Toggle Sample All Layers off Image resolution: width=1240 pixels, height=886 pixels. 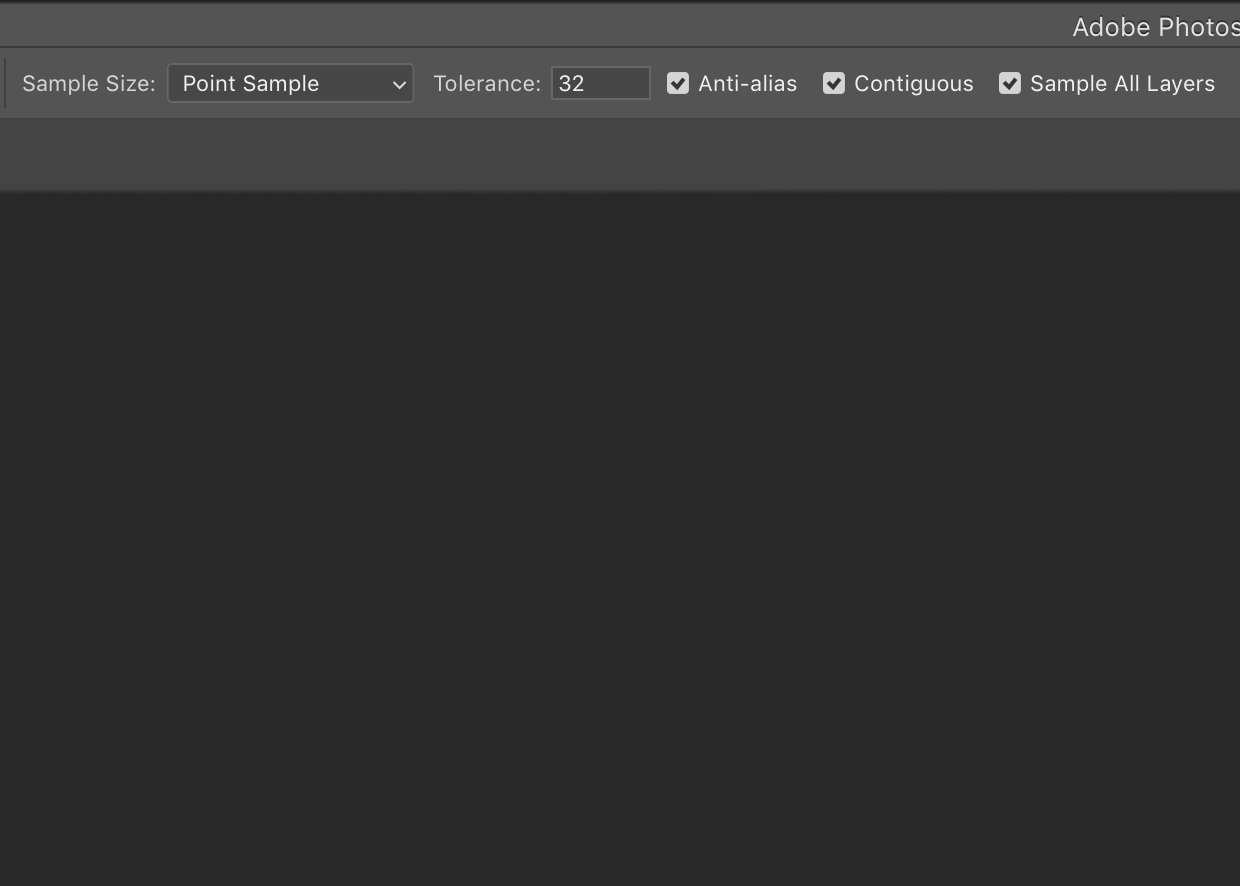pyautogui.click(x=1009, y=83)
